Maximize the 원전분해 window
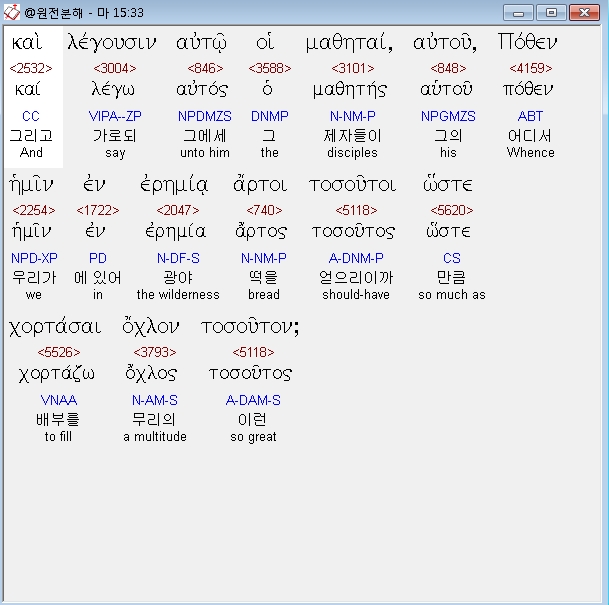 pyautogui.click(x=551, y=13)
